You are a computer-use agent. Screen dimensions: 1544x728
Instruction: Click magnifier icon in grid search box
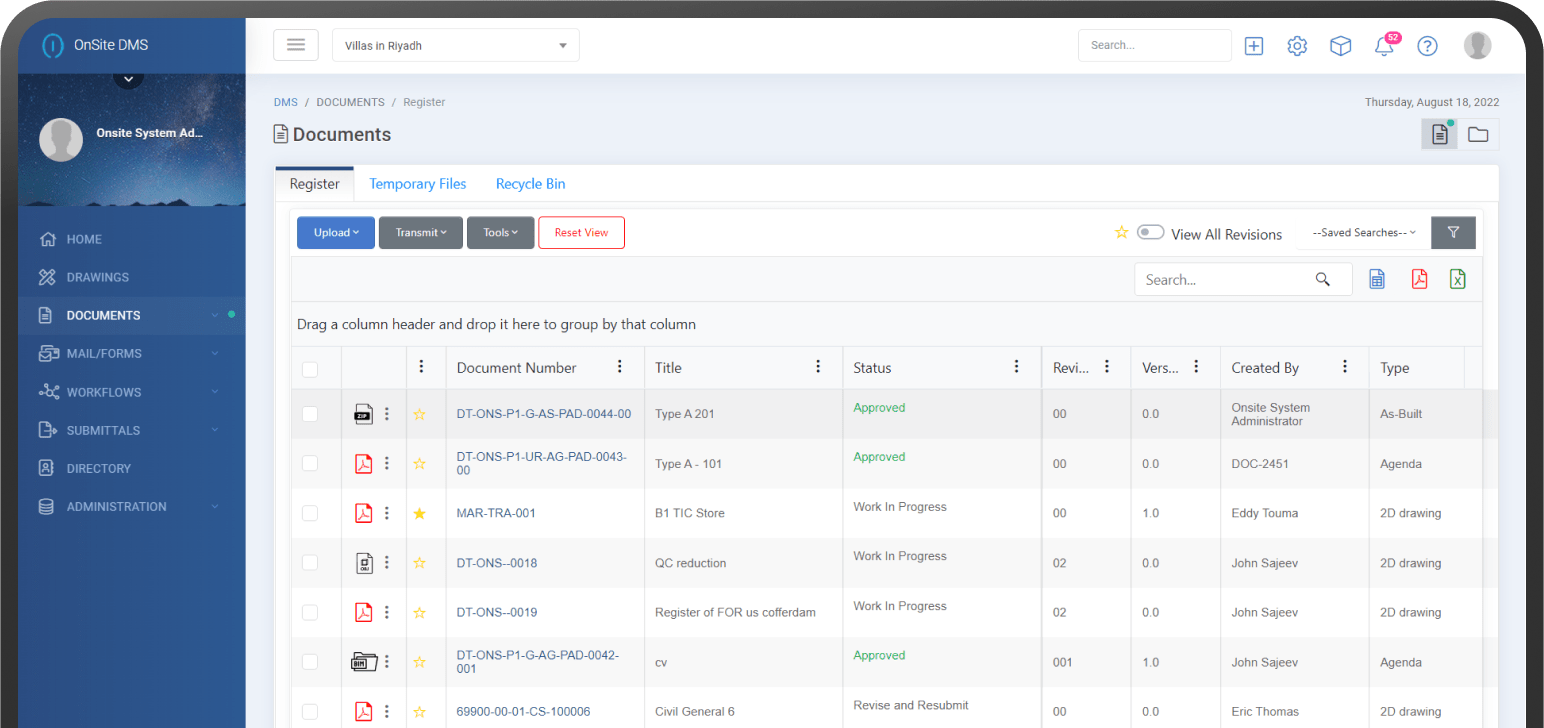[1323, 280]
